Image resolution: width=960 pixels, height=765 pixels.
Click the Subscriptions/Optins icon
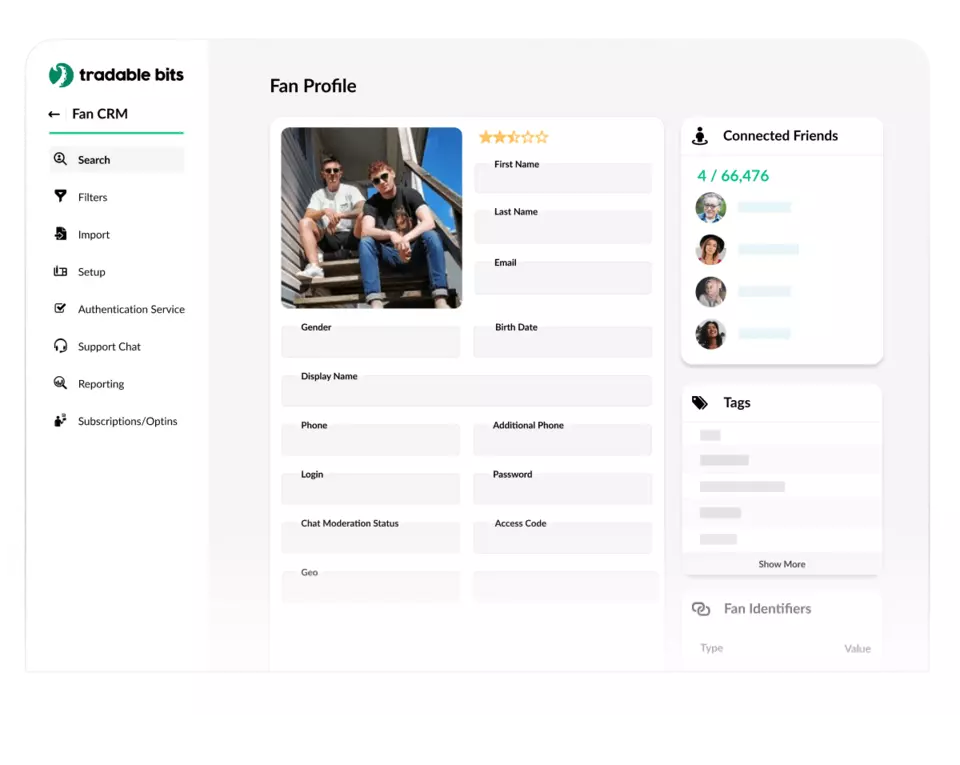(60, 421)
